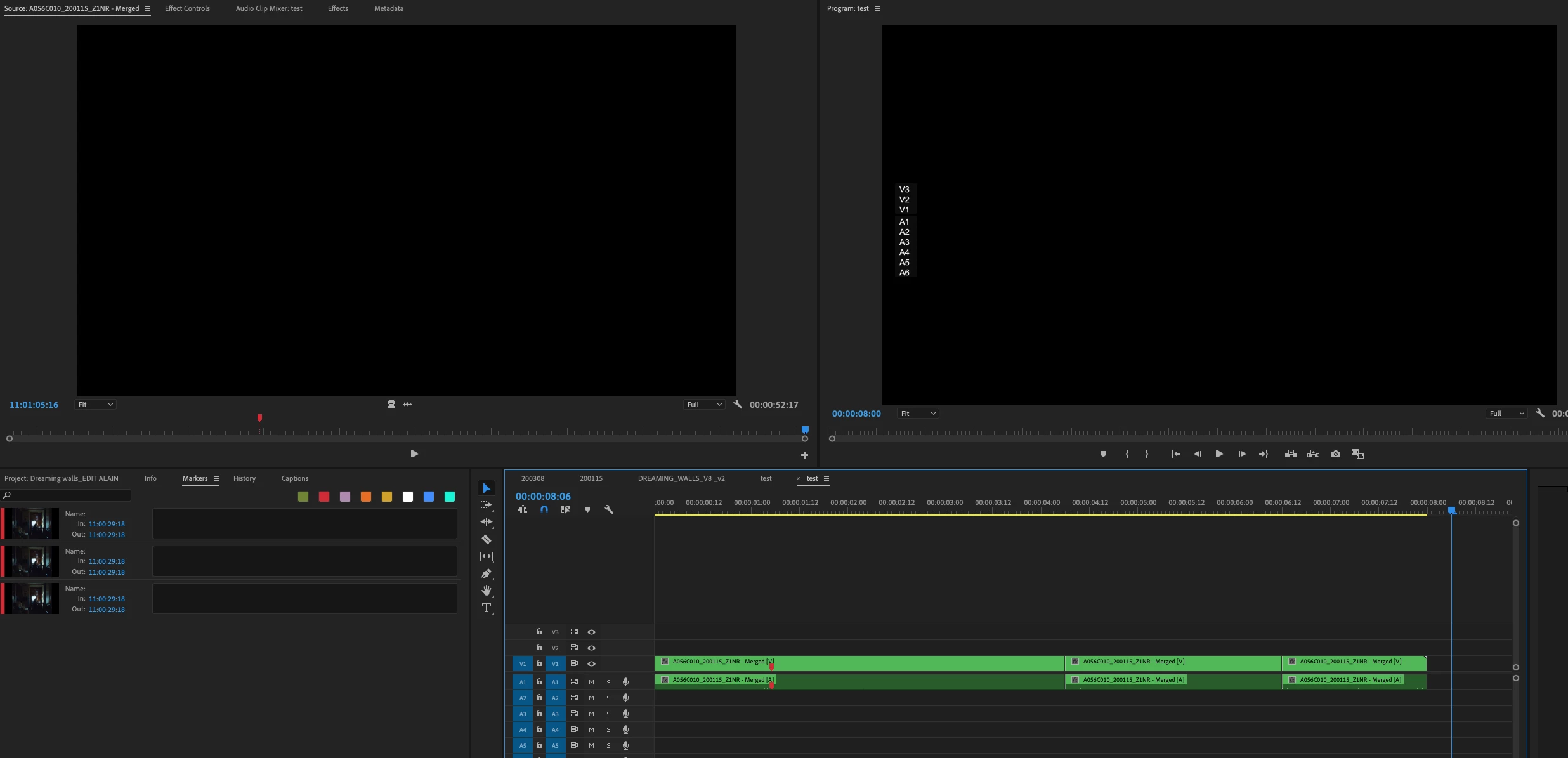Open the DREAMING_WALLS_V8 _v2 sequence tab

[681, 479]
